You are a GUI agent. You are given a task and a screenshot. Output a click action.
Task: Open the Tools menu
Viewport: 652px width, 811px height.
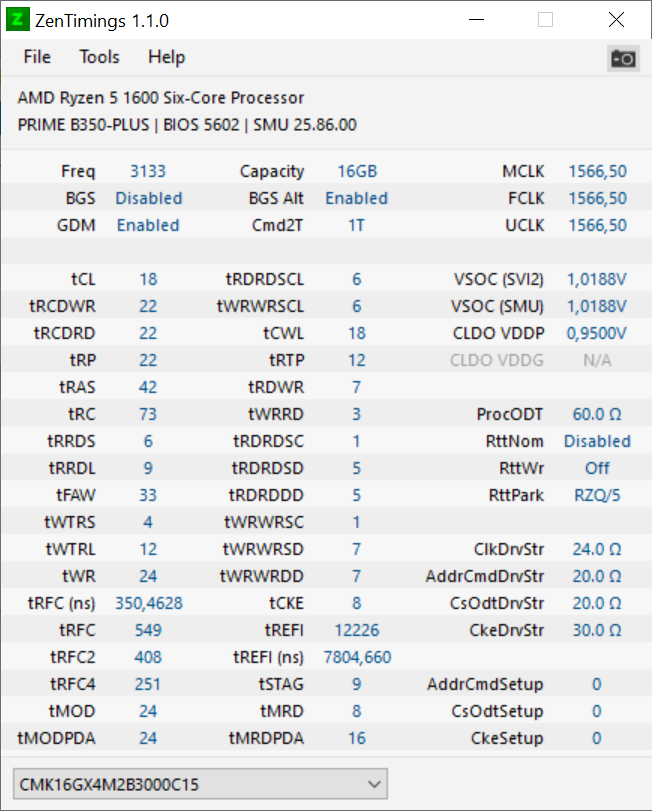(98, 57)
